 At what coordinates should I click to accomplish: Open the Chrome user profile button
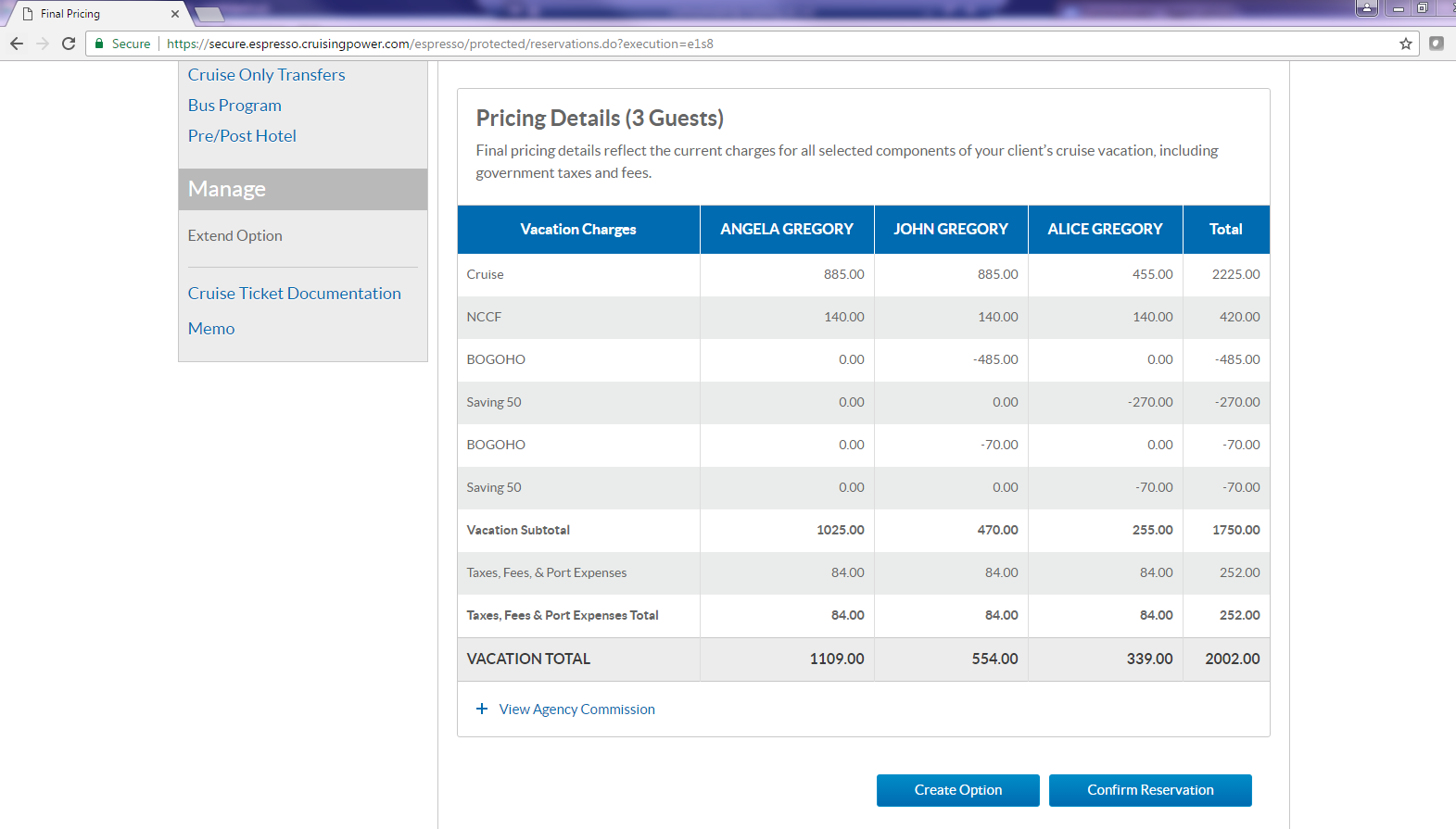pos(1367,8)
